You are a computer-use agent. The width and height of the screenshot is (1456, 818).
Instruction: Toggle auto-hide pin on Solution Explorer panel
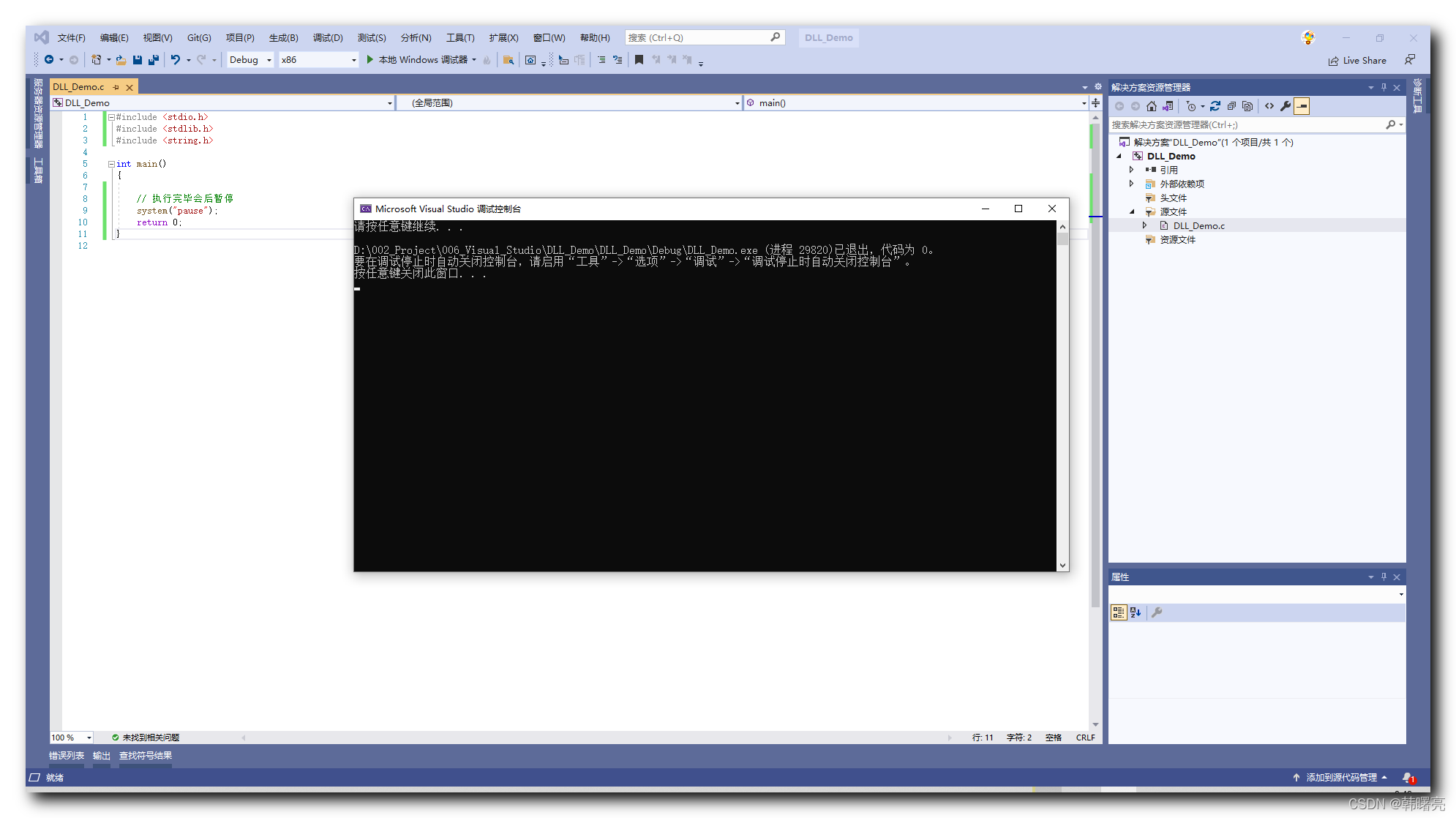(1384, 87)
